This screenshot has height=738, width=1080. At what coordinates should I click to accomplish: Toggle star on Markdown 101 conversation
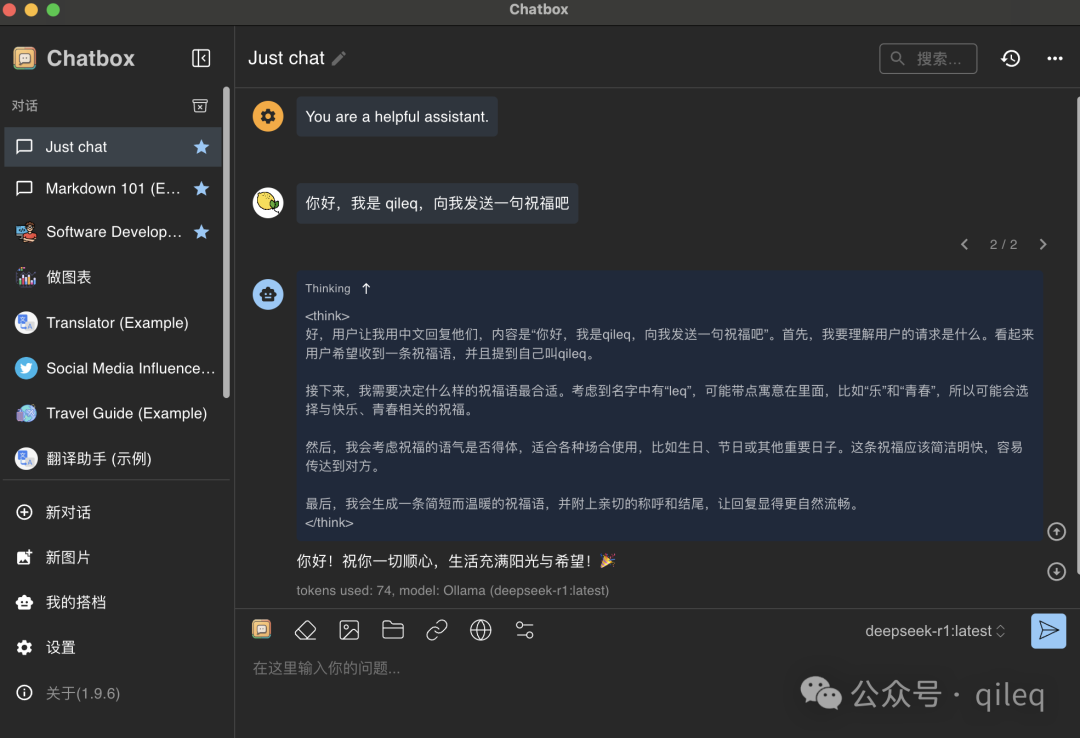[x=201, y=189]
